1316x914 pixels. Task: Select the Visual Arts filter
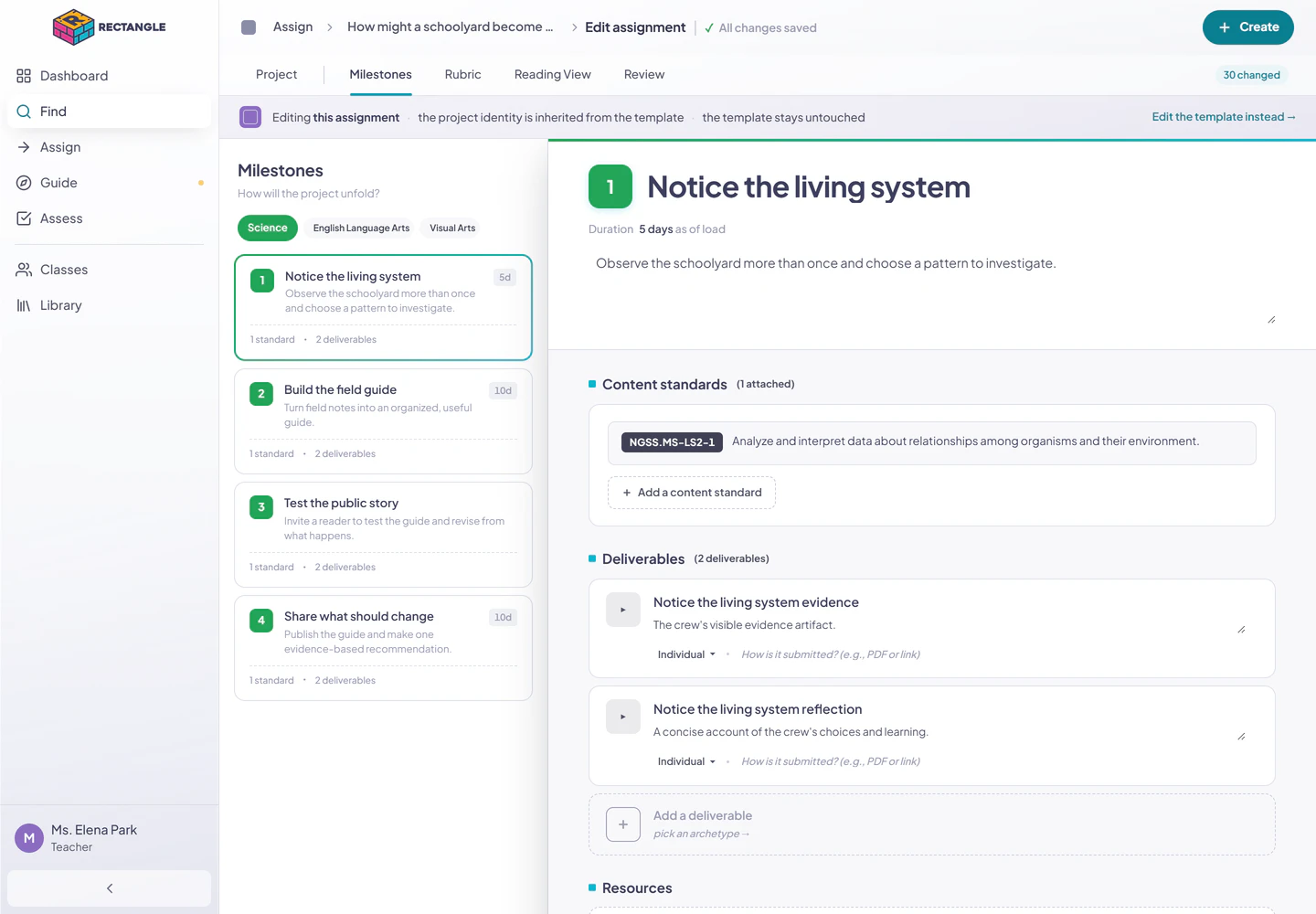452,228
